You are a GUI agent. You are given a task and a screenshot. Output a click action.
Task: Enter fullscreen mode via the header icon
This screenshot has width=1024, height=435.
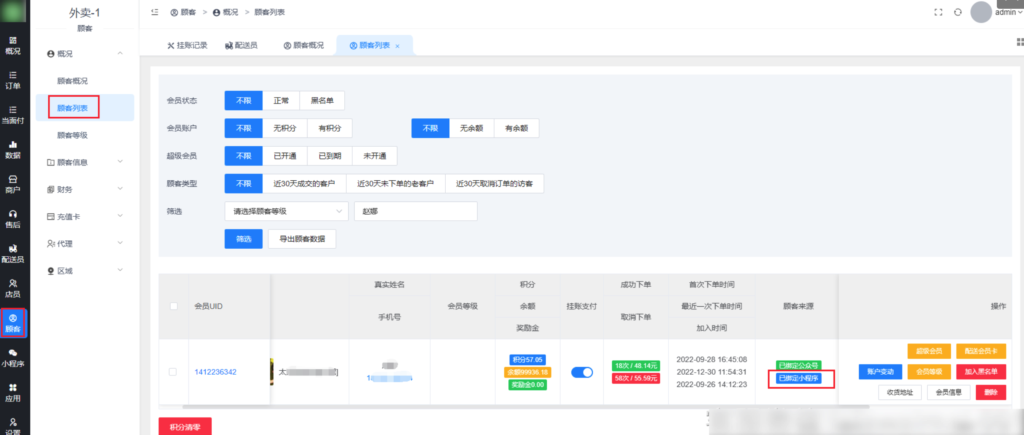point(938,12)
